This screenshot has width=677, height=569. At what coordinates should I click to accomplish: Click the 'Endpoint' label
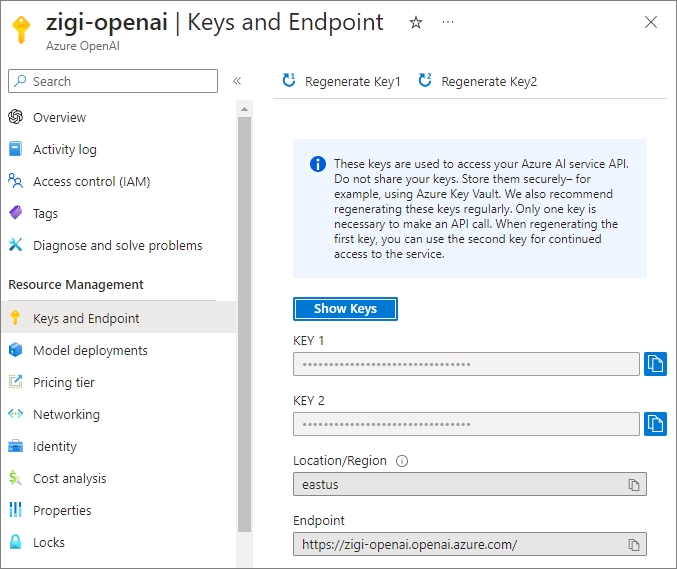[x=319, y=521]
